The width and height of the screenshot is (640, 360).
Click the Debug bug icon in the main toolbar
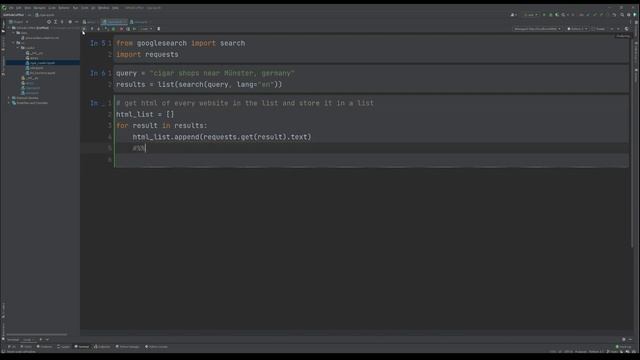[x=551, y=15]
